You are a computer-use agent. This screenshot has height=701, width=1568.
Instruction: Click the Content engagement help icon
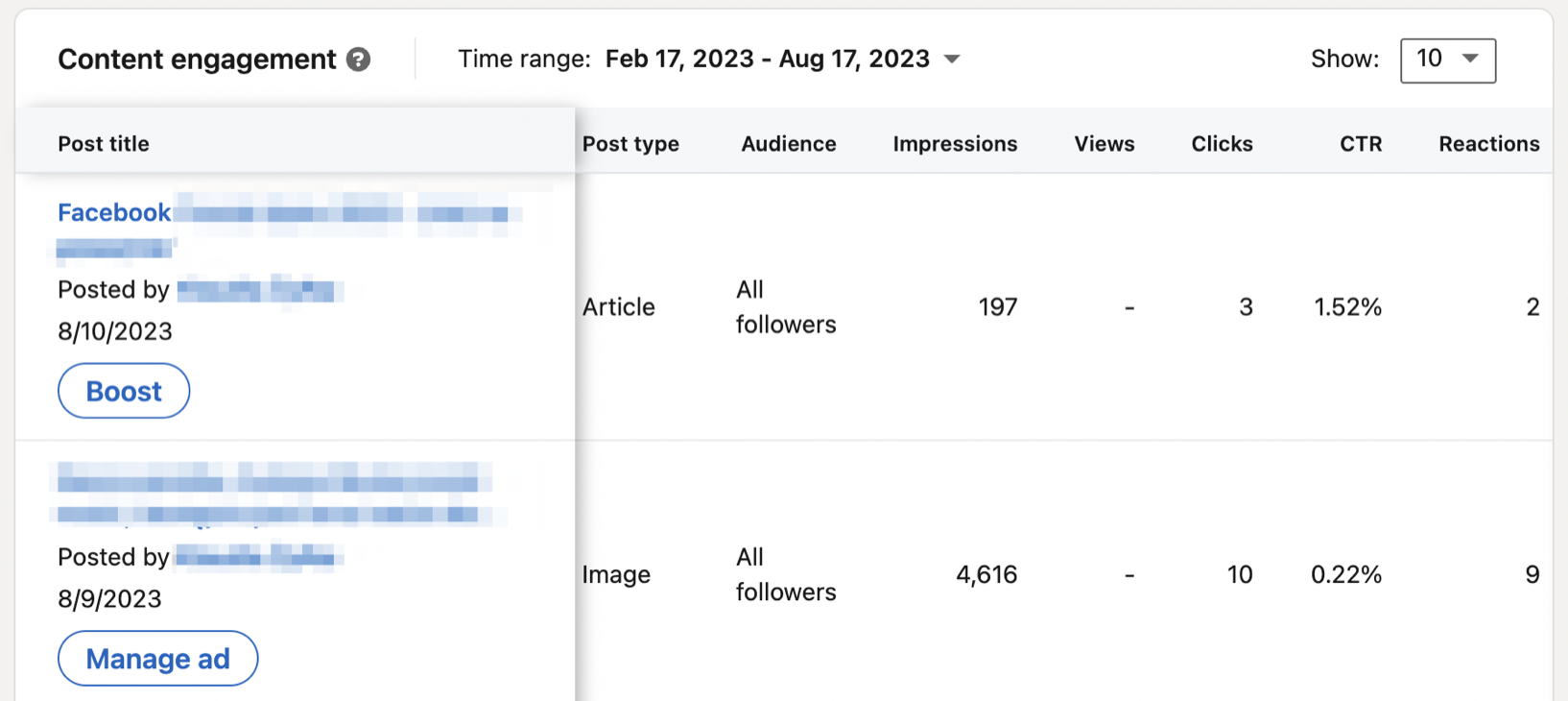[x=358, y=60]
